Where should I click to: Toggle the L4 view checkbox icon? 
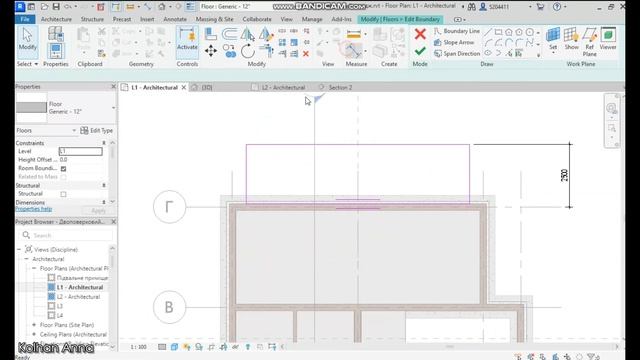pyautogui.click(x=51, y=316)
